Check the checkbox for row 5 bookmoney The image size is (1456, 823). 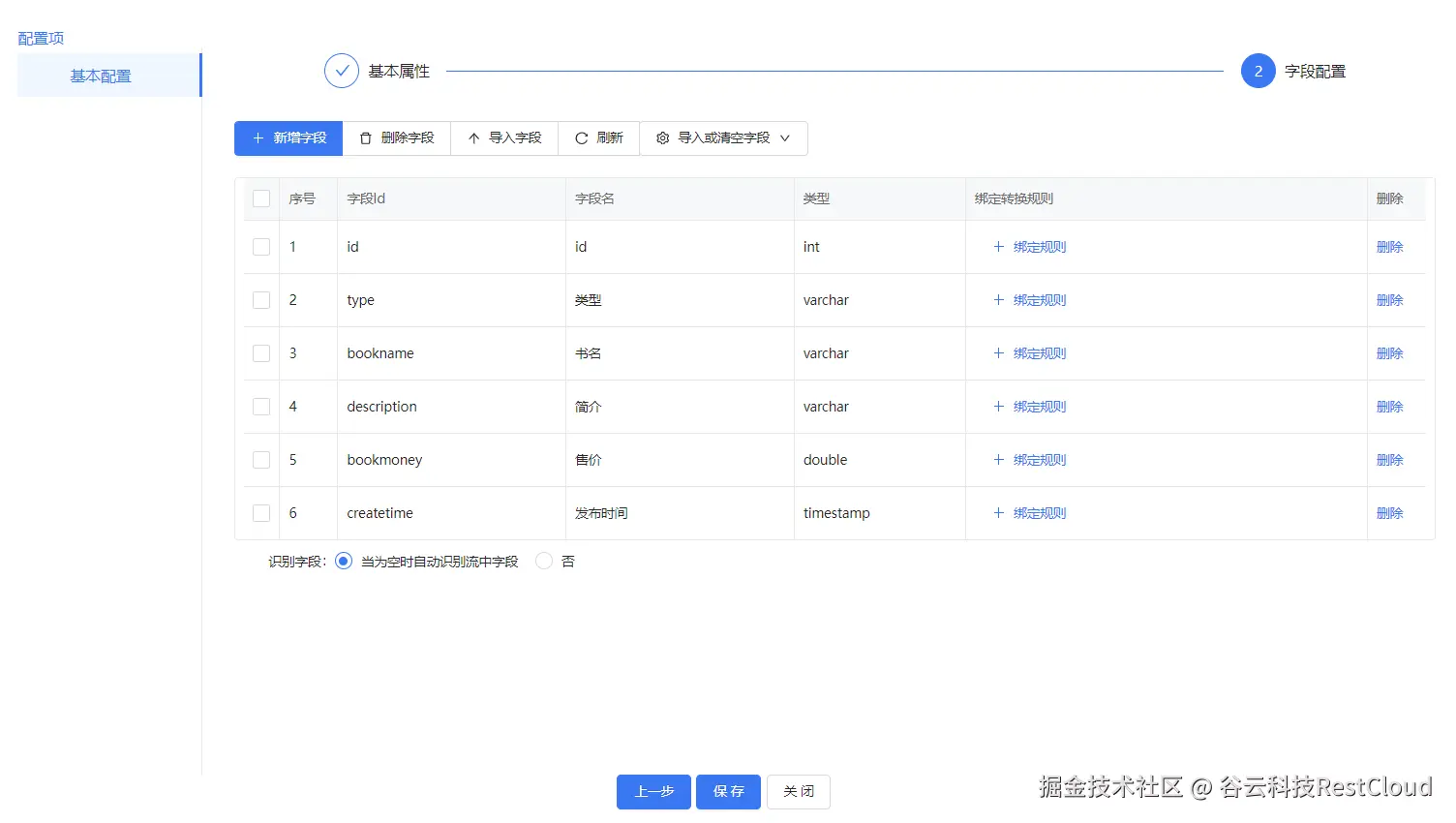coord(261,460)
